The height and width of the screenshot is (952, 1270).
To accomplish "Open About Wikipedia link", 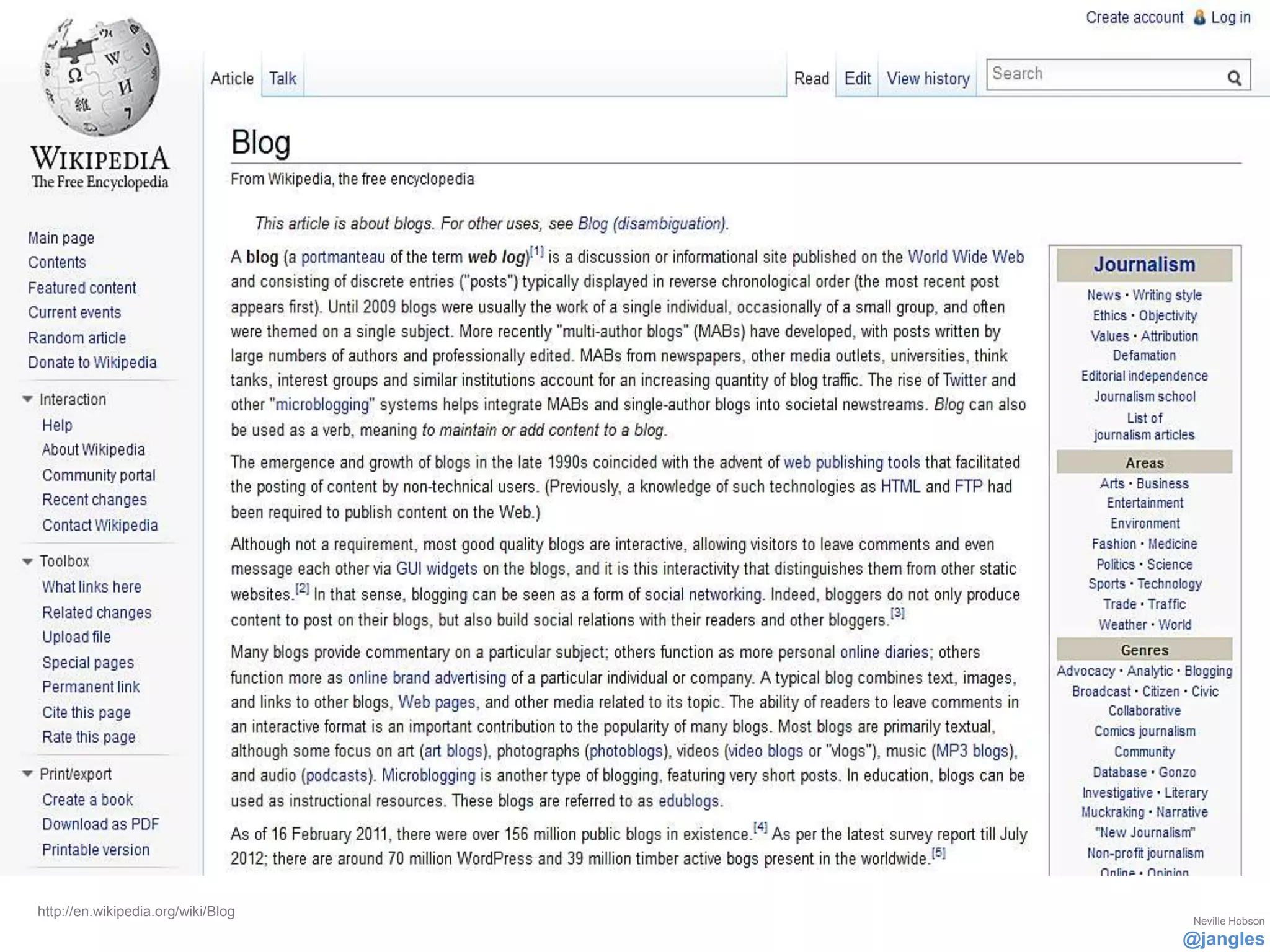I will [93, 449].
